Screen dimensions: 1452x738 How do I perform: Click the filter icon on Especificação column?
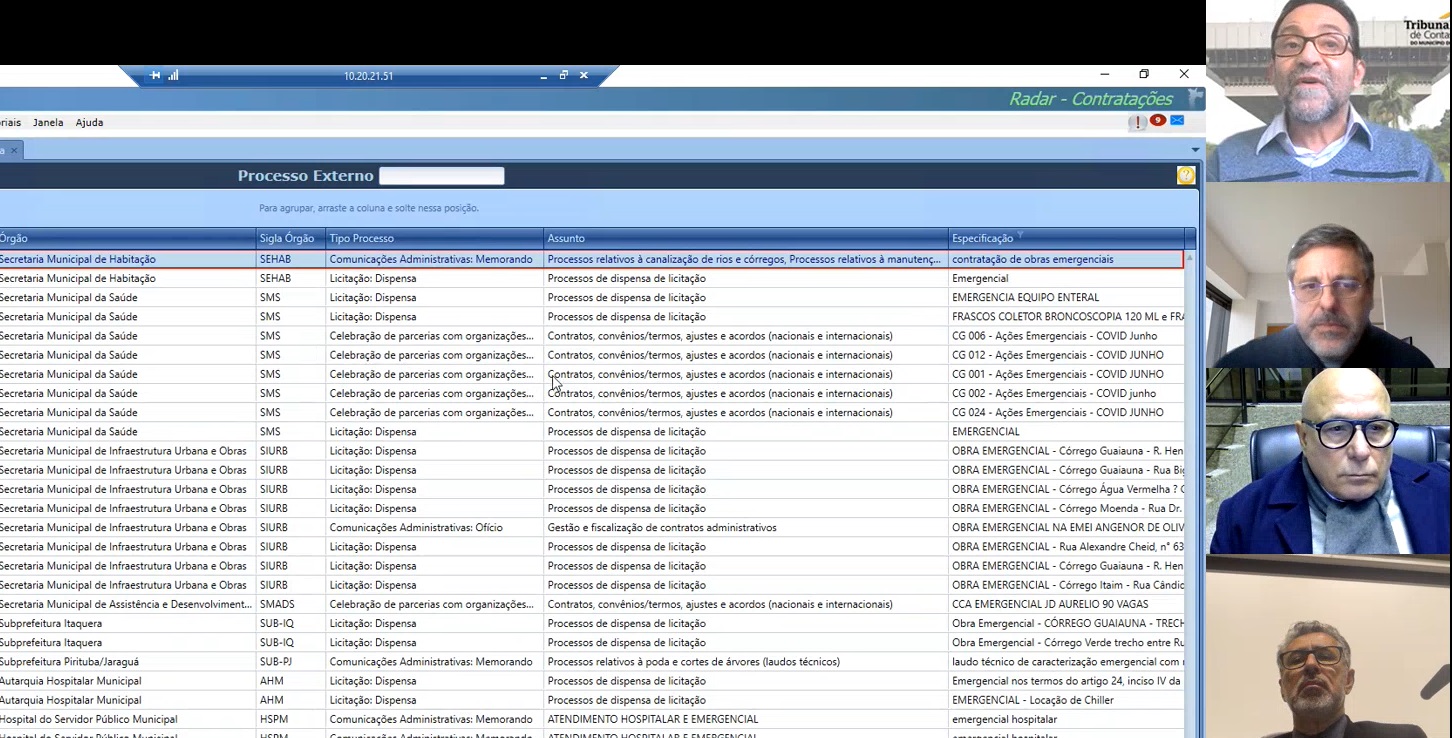1020,237
